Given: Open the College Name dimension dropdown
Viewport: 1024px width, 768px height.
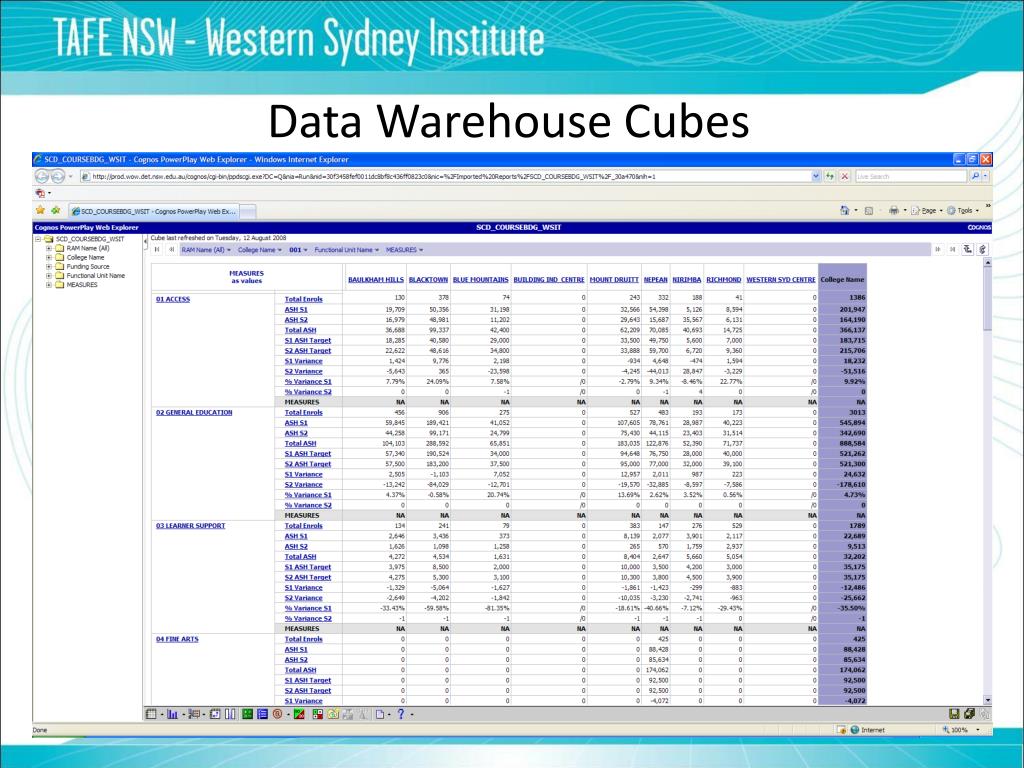Looking at the screenshot, I should point(260,249).
